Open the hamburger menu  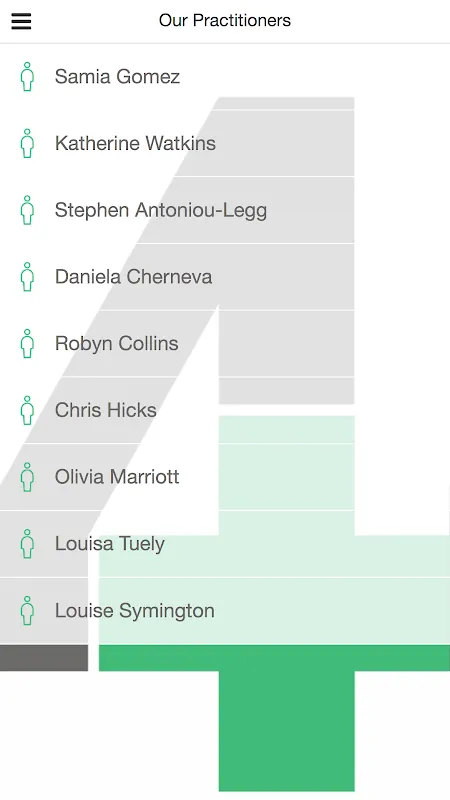click(21, 21)
